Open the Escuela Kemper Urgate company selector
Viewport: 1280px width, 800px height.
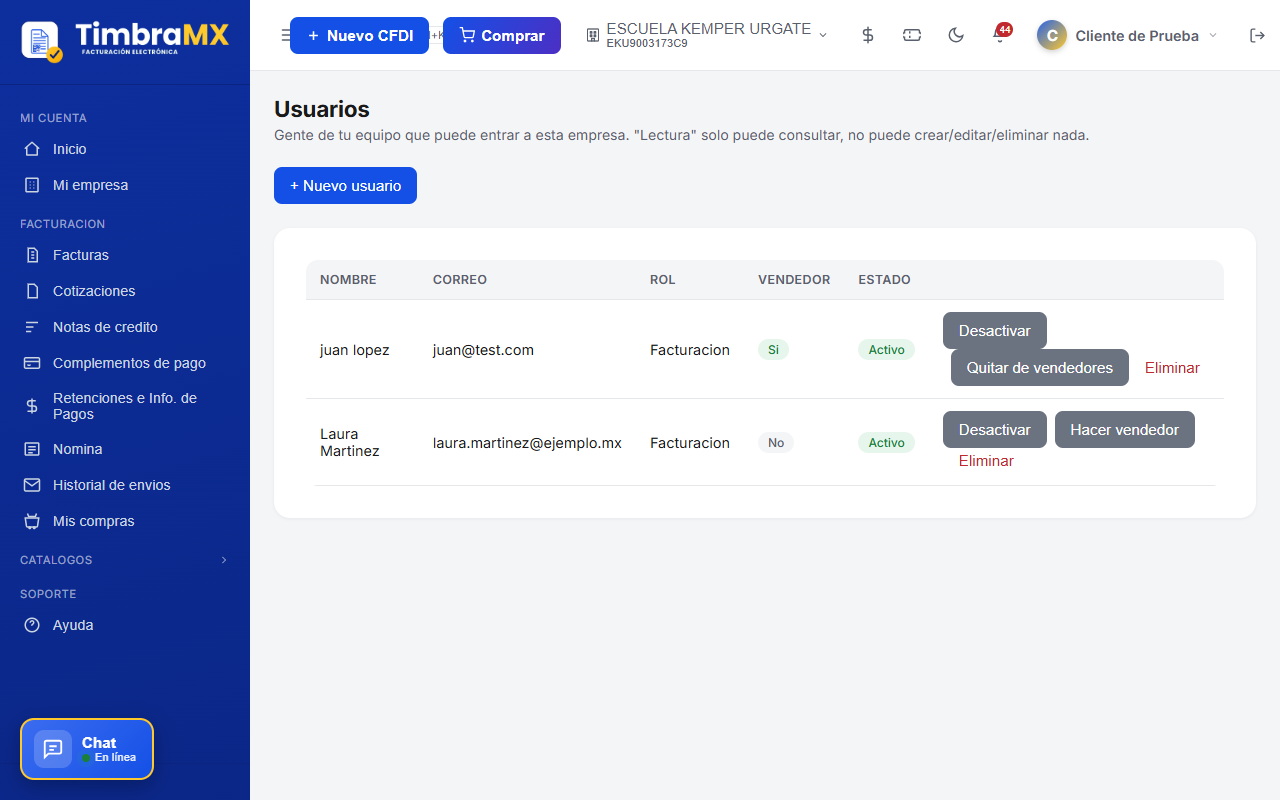pos(707,35)
